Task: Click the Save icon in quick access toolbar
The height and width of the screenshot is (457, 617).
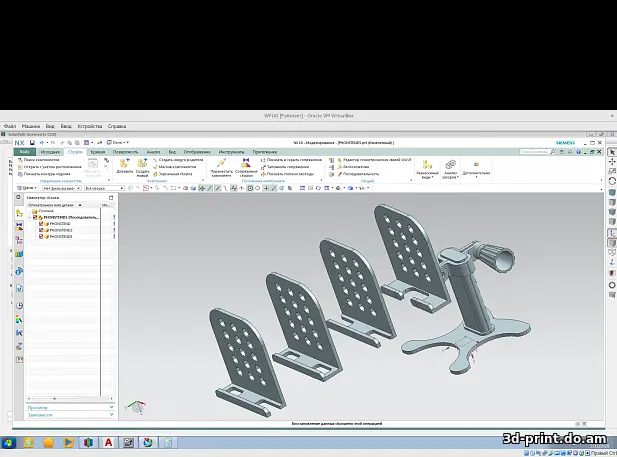Action: (31, 143)
